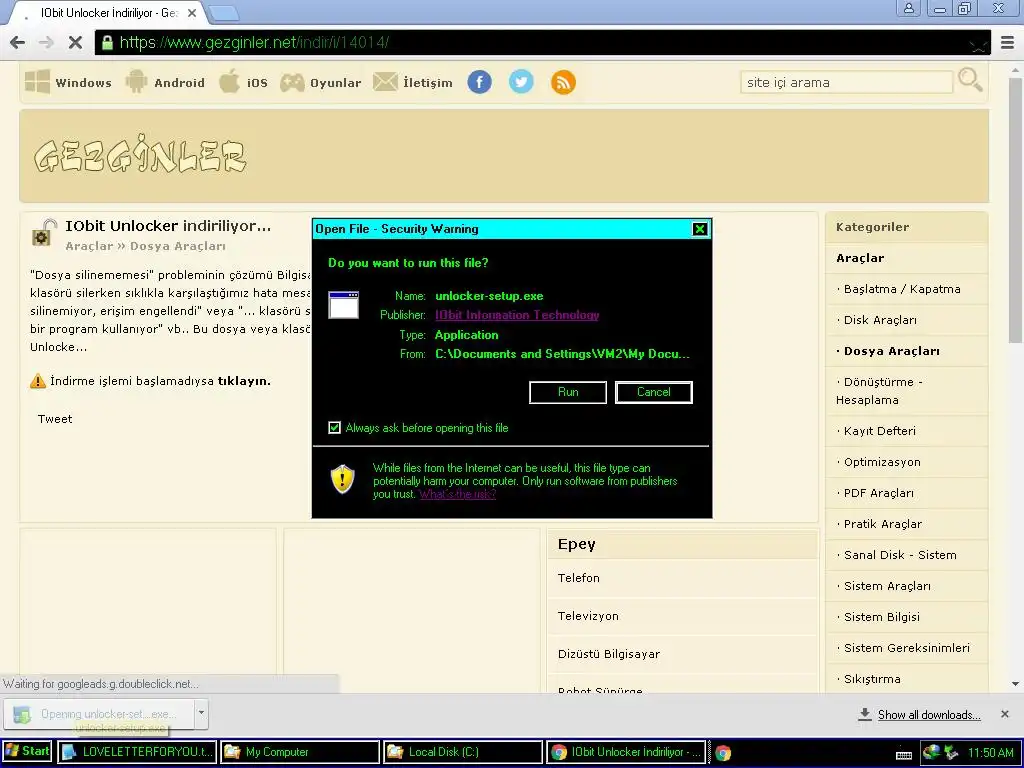Open the What's the risk? link
Image resolution: width=1024 pixels, height=768 pixels.
coord(457,494)
